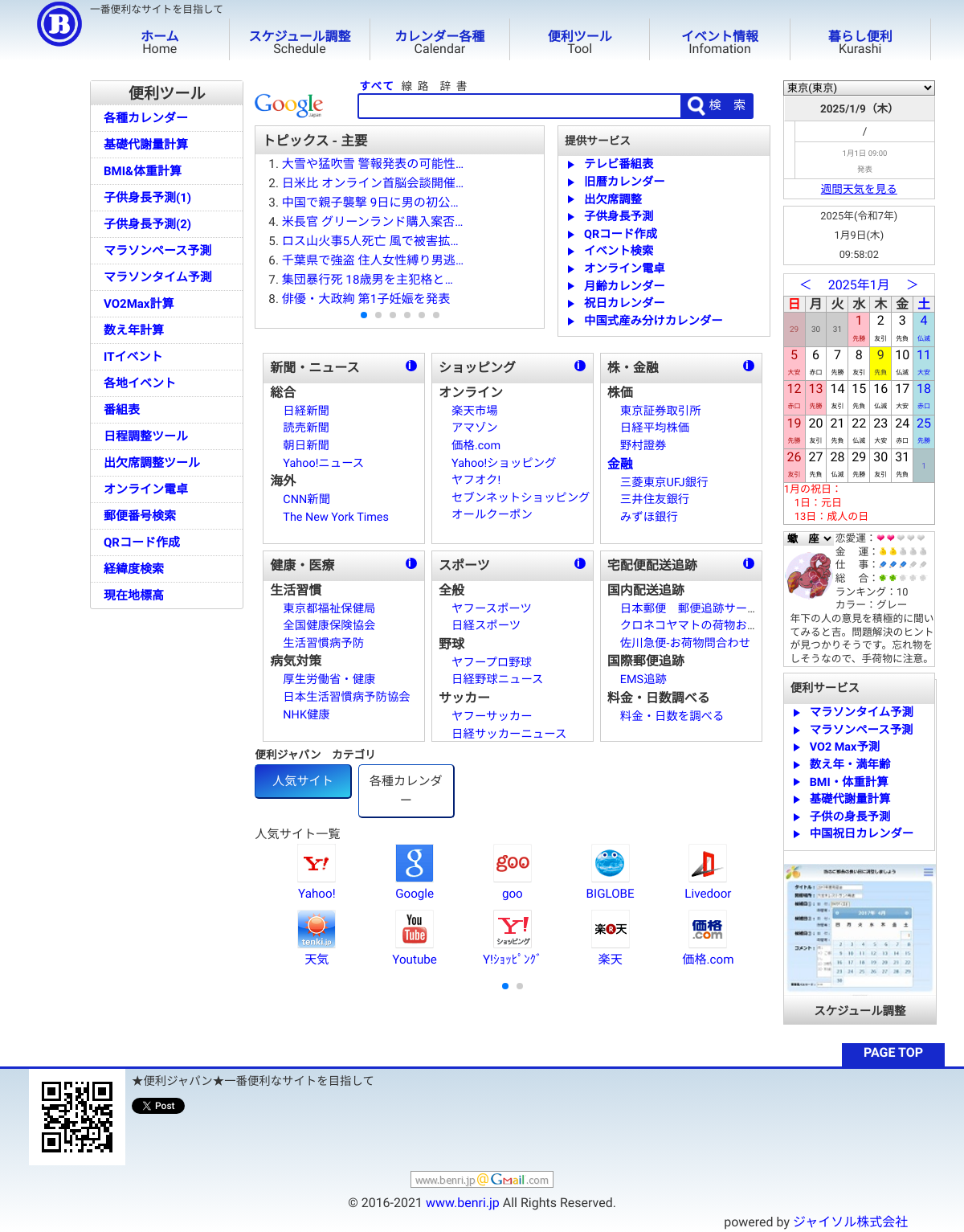964x1232 pixels.
Task: Open the goo site icon
Action: [513, 863]
